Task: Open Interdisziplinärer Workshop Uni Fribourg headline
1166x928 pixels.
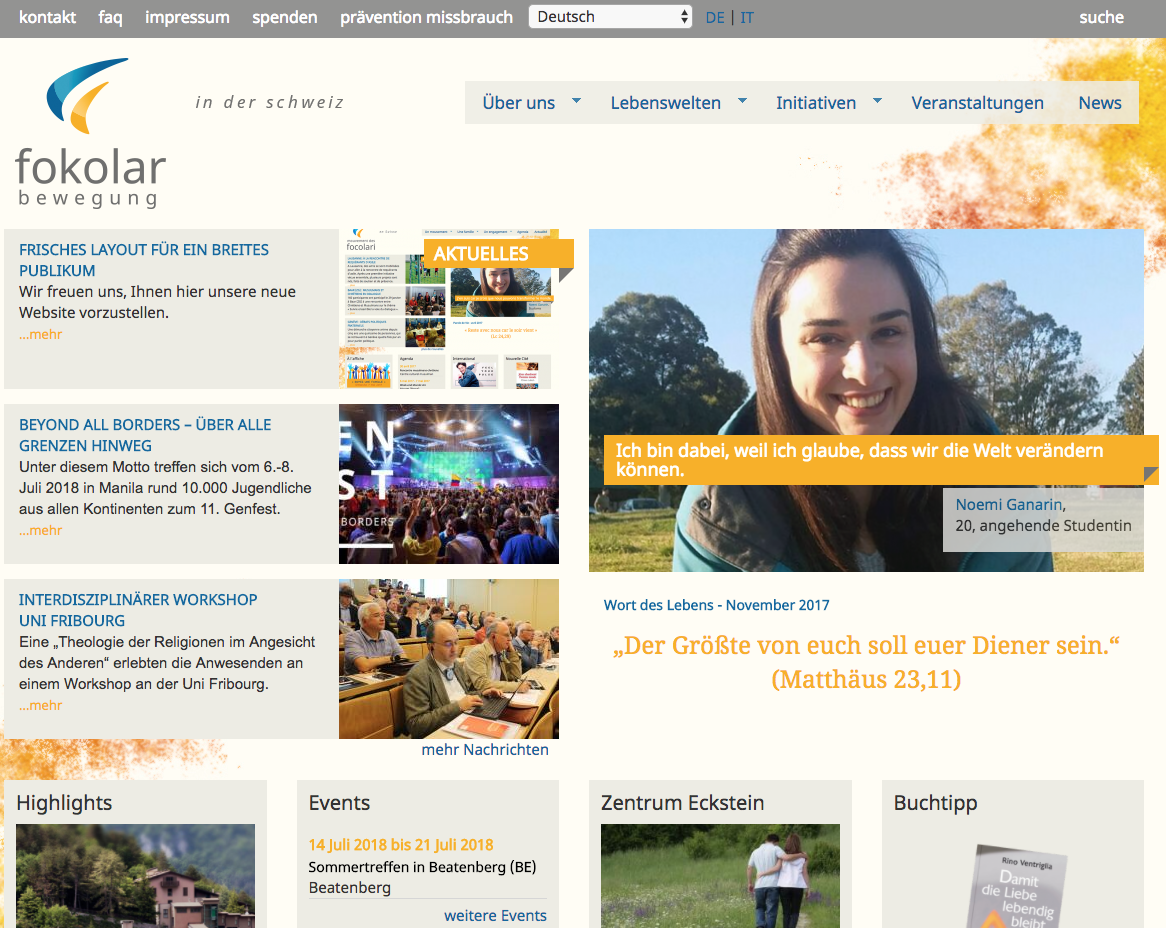Action: (138, 610)
